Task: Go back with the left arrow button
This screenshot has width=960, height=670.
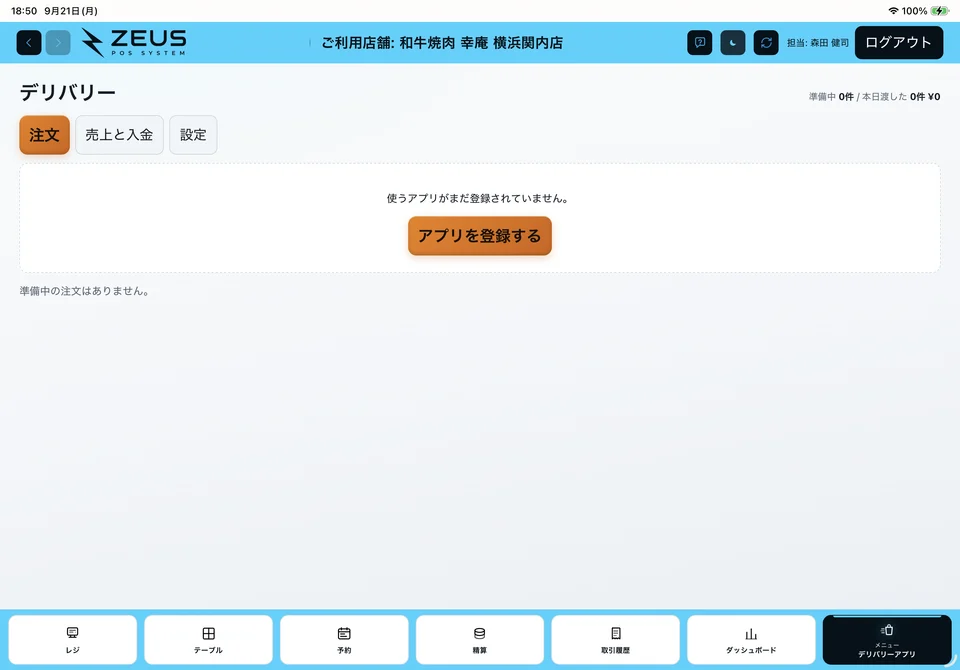Action: pos(29,43)
